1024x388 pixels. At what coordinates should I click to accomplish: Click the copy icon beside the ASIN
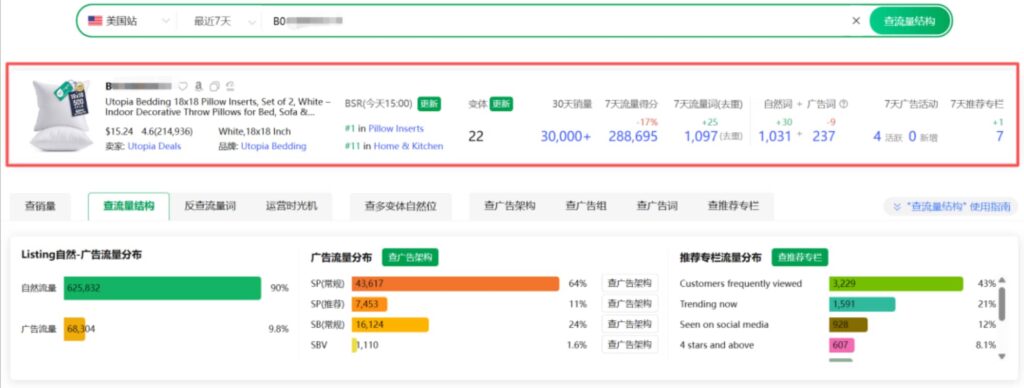[x=214, y=86]
